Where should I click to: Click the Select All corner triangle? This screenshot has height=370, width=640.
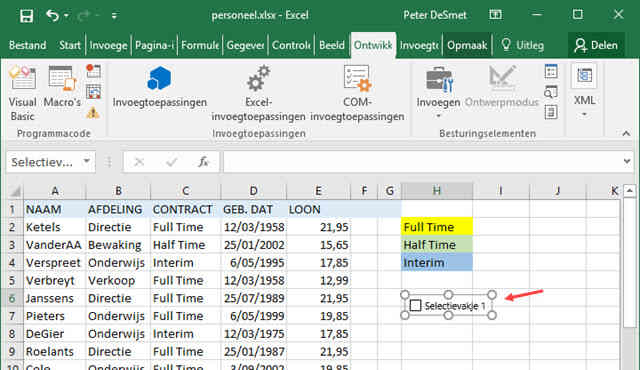pyautogui.click(x=15, y=191)
